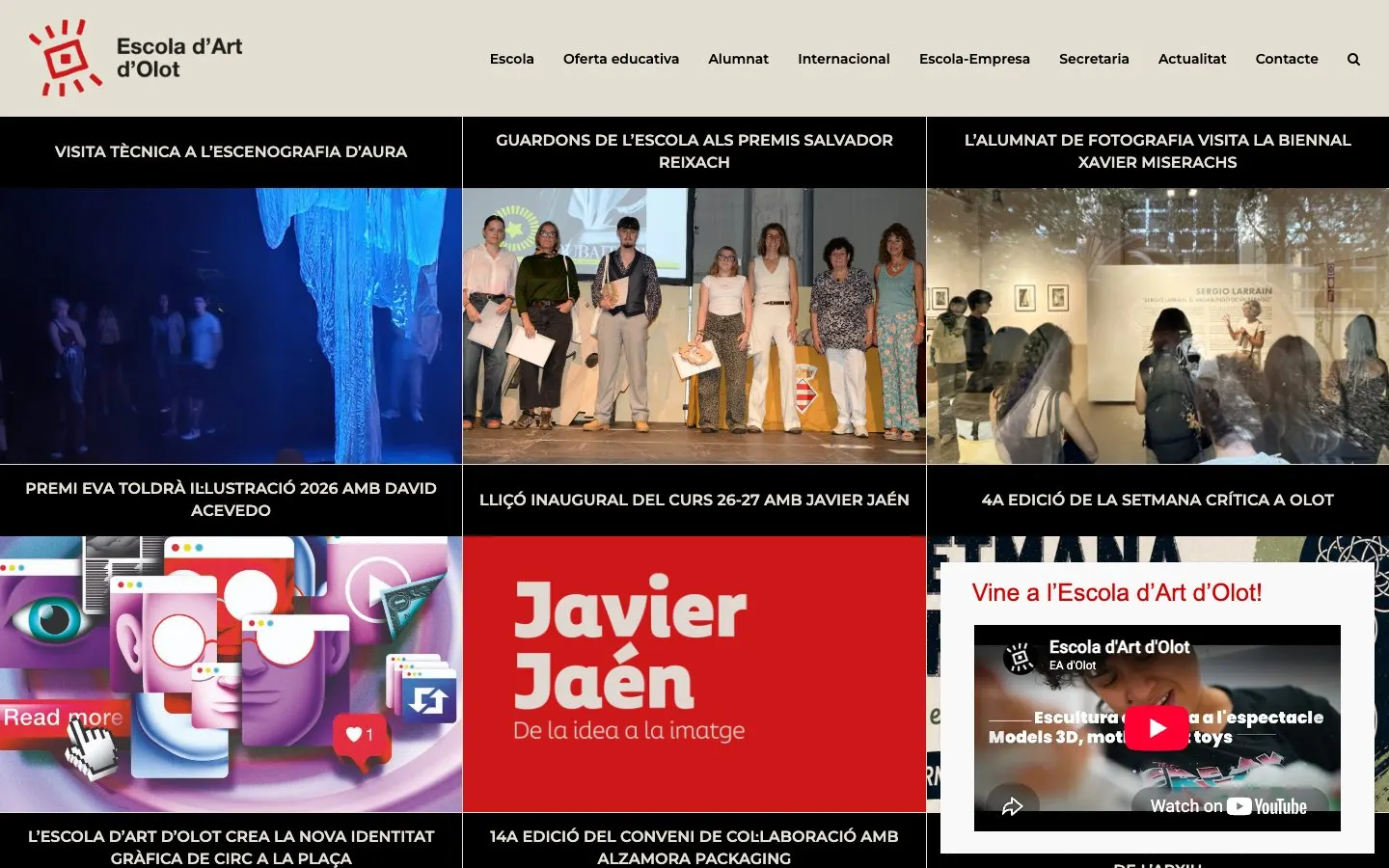Click the Escola d'Art d'Olot logo

point(136,58)
